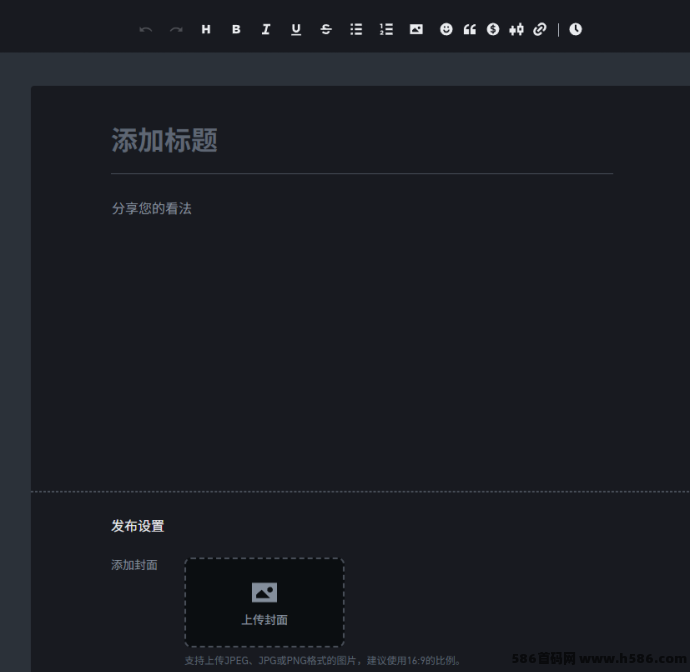This screenshot has height=672, width=690.
Task: Click the 上传封面 upload box
Action: (x=264, y=602)
